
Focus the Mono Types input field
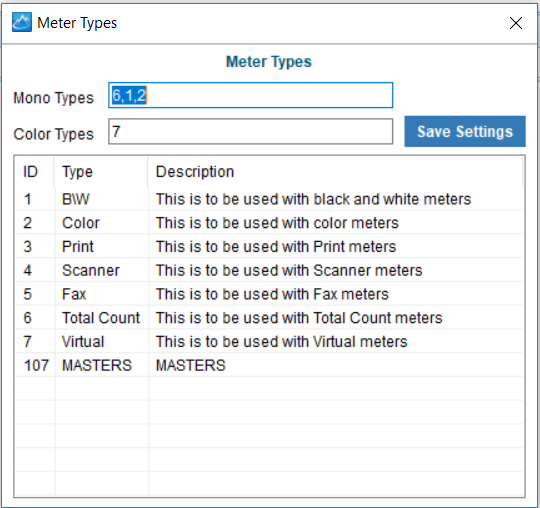[x=250, y=95]
